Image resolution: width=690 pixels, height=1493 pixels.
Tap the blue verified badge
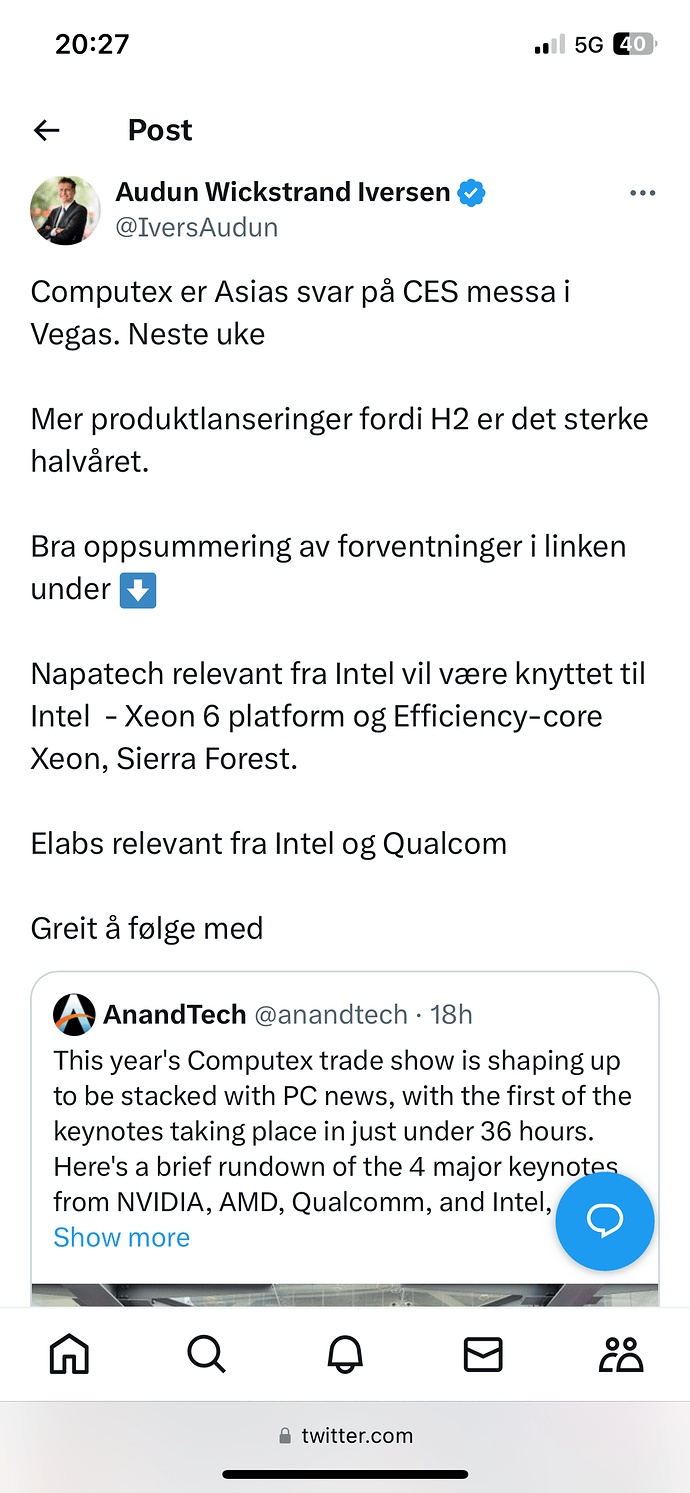471,192
